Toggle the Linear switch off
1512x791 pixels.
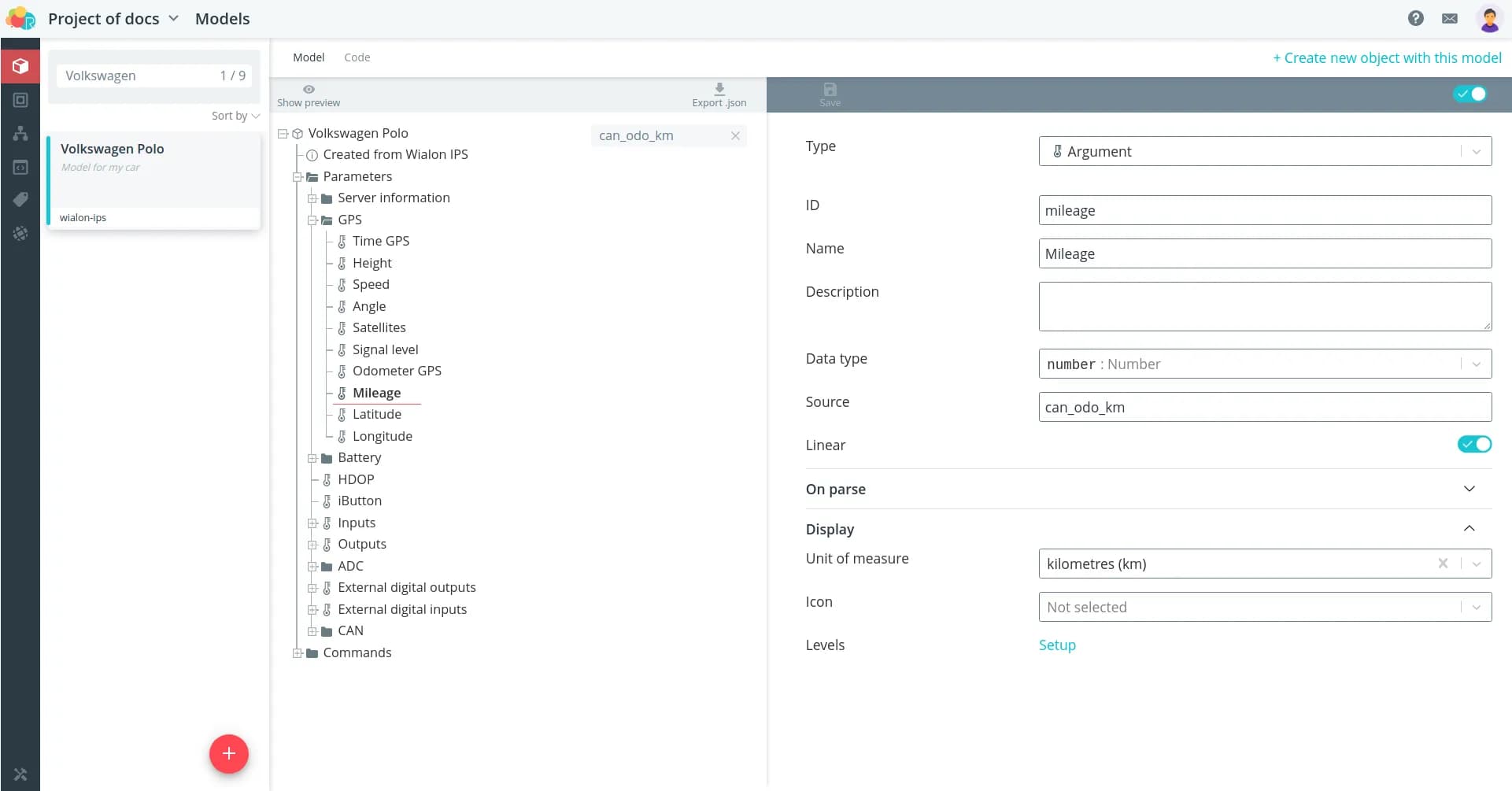click(x=1473, y=445)
